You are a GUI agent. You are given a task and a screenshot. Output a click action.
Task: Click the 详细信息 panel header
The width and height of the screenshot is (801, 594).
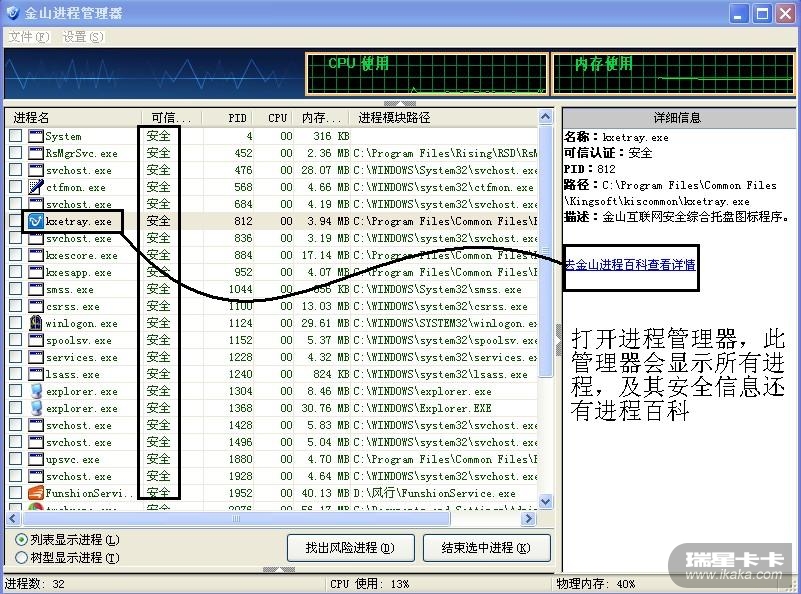678,117
